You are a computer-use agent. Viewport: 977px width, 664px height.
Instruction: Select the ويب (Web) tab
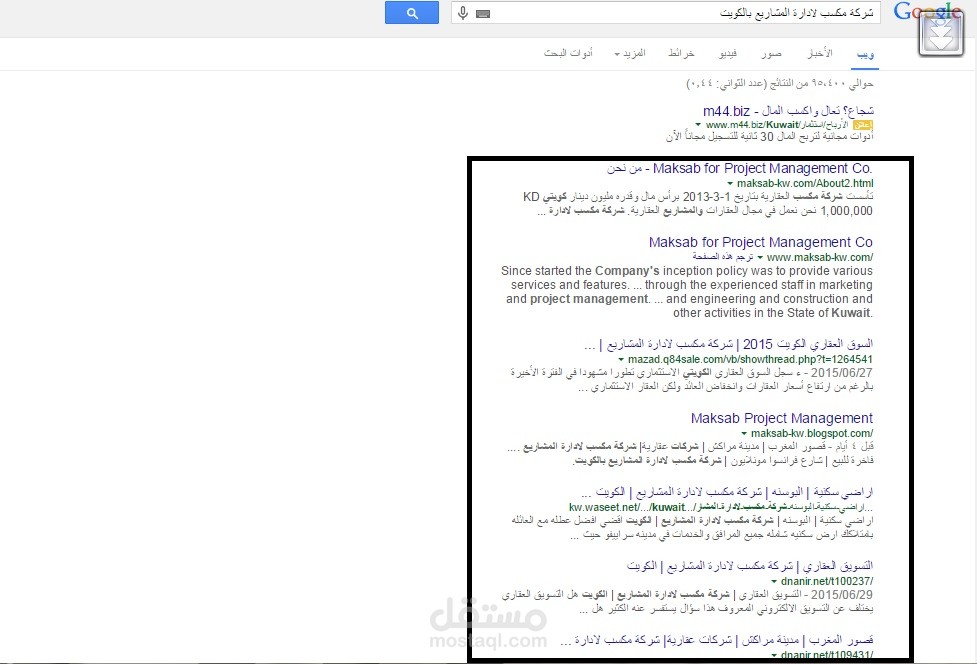(x=865, y=54)
